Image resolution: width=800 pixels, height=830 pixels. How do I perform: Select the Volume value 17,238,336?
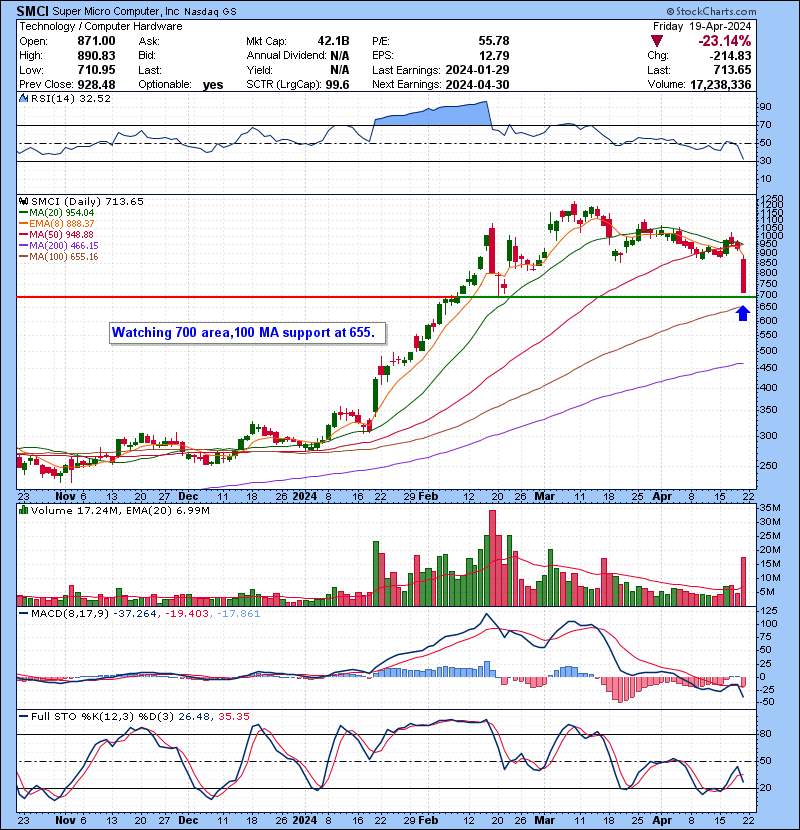click(x=721, y=84)
